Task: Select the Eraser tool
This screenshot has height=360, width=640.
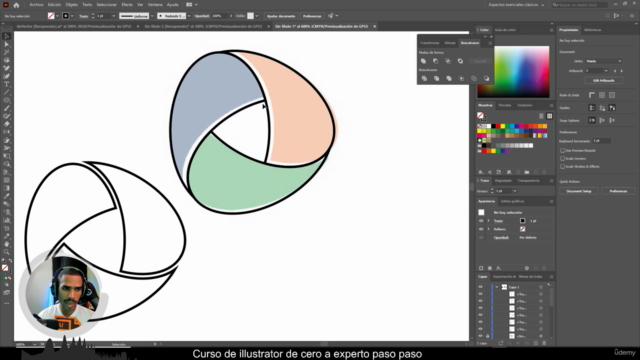Action: (x=7, y=124)
